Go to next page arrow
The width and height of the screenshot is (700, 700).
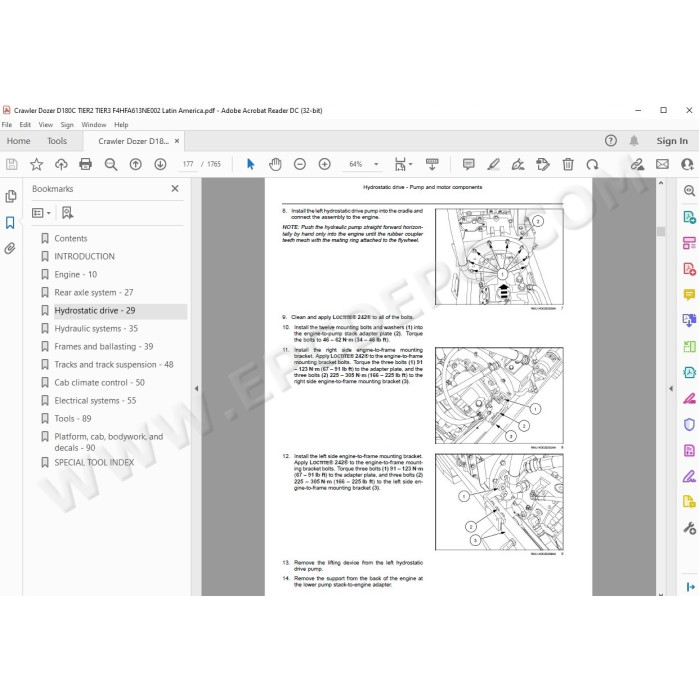[x=160, y=164]
